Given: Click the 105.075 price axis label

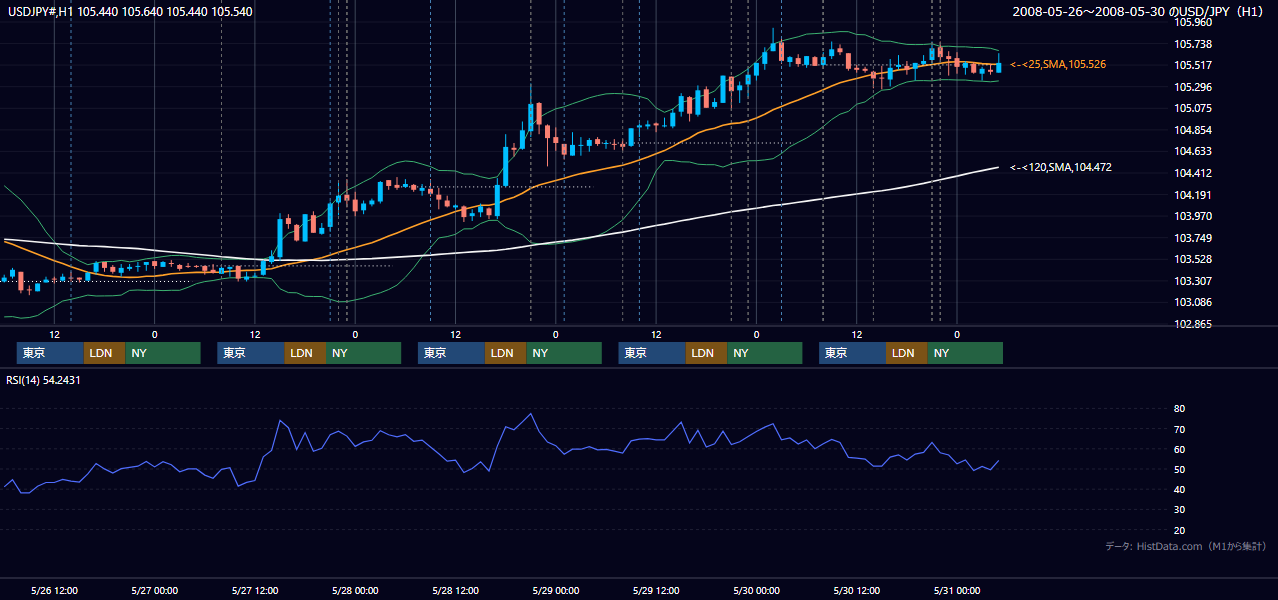Looking at the screenshot, I should pyautogui.click(x=1192, y=108).
